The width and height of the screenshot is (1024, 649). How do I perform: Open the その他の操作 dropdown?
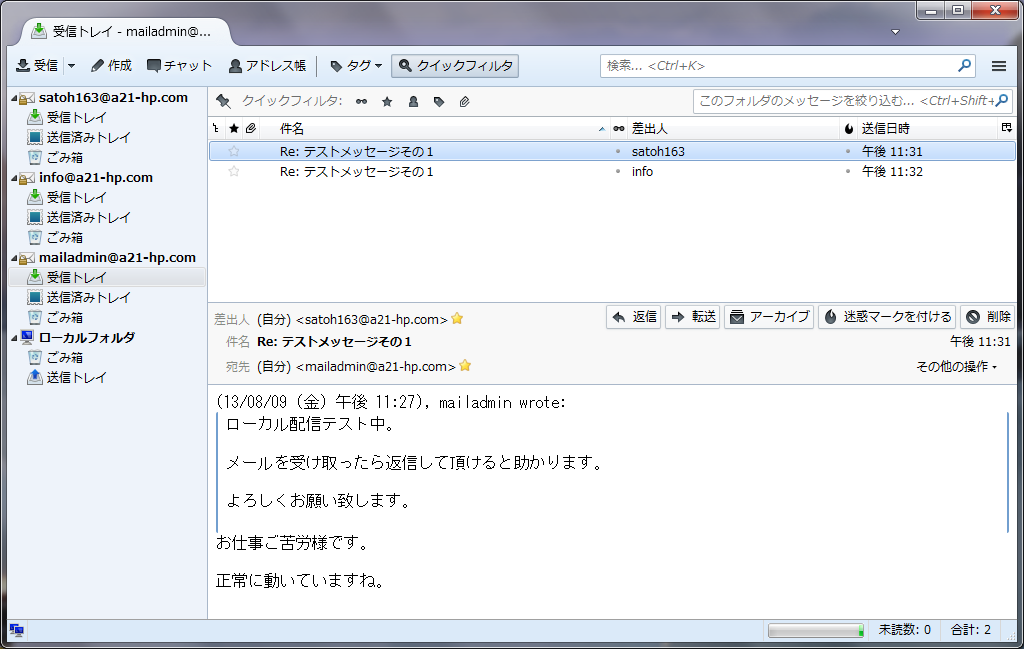pos(956,367)
